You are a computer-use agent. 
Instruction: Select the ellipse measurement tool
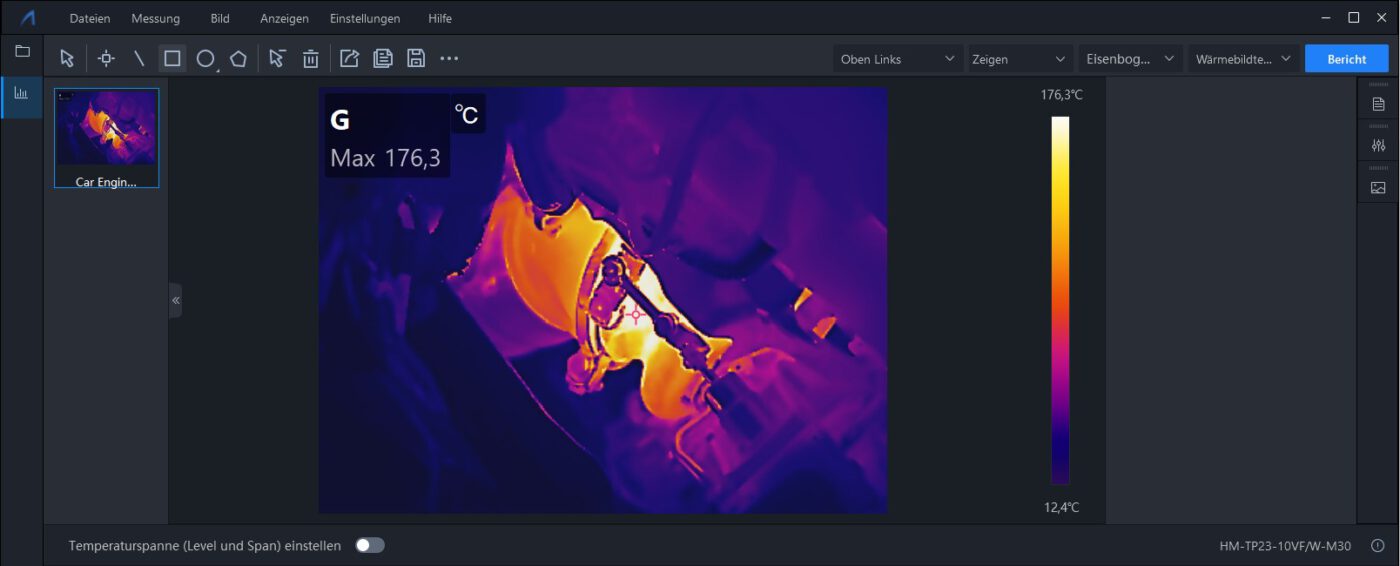206,59
